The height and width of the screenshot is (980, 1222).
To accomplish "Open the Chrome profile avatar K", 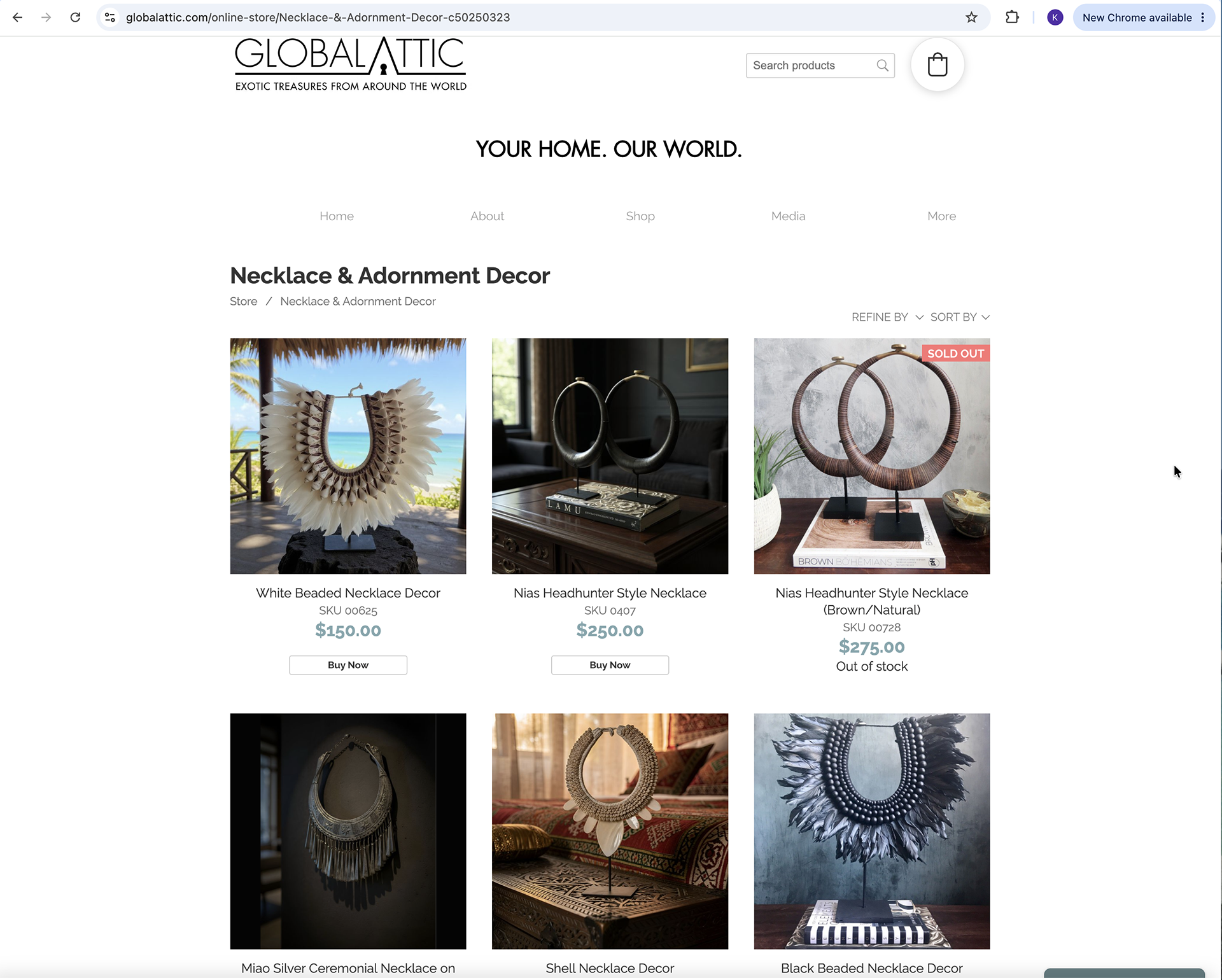I will tap(1055, 17).
